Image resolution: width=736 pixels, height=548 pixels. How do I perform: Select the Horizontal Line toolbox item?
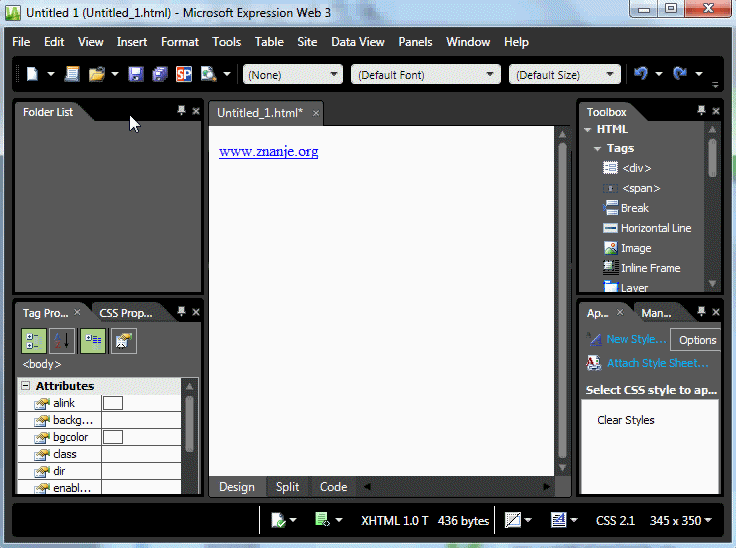(x=655, y=228)
